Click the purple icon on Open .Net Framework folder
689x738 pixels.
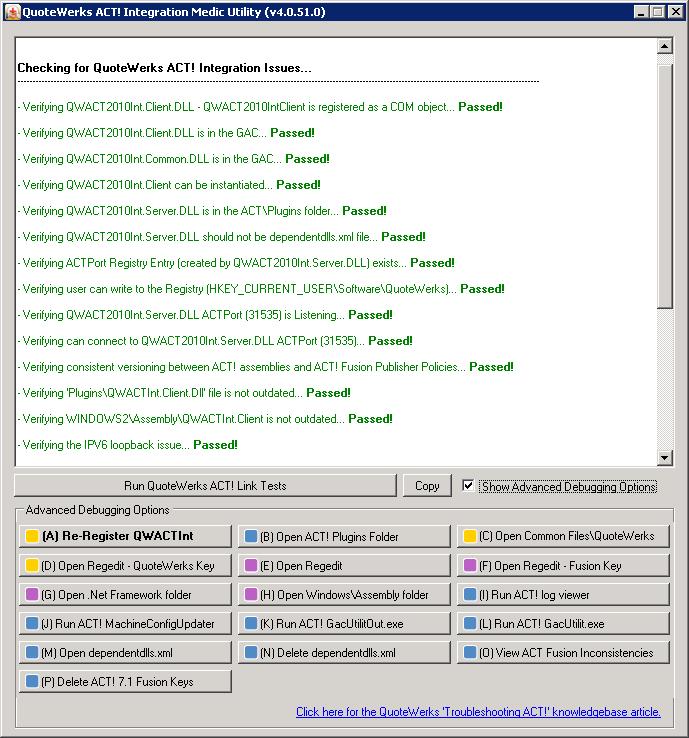[32, 594]
